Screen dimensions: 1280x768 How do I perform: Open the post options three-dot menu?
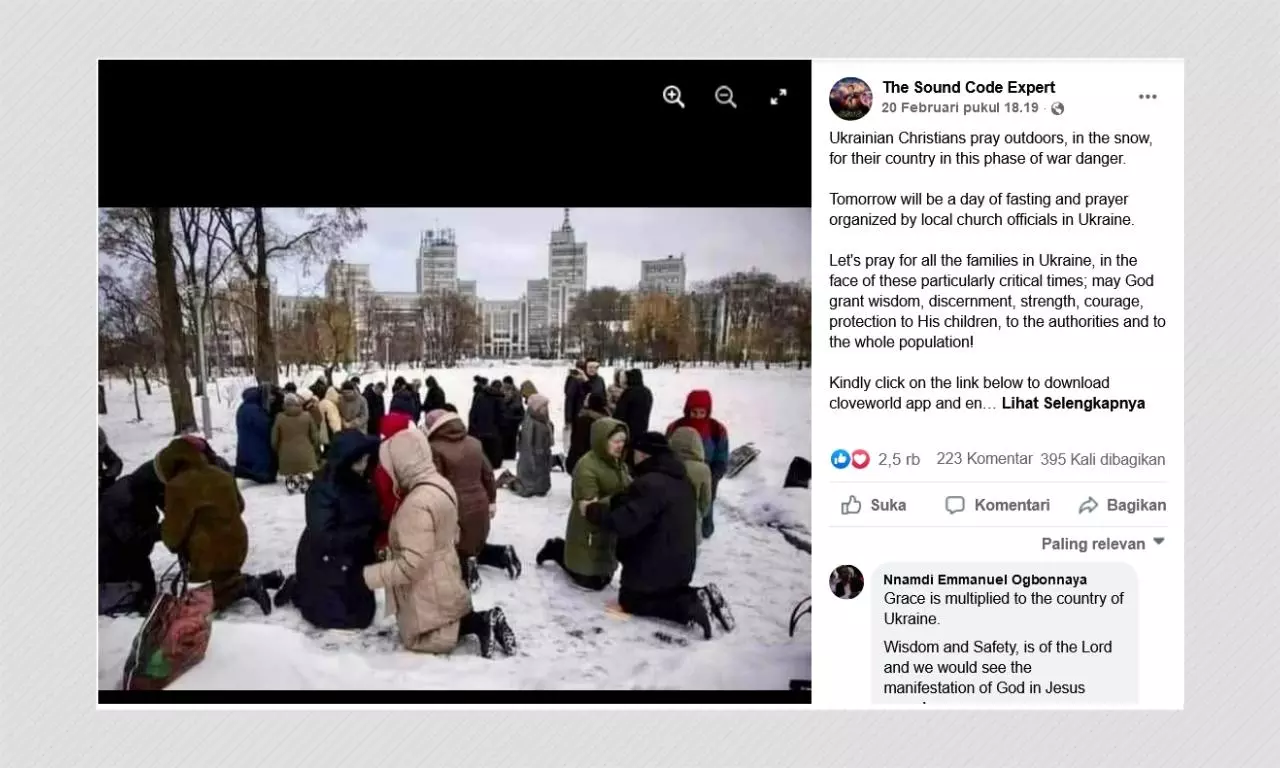[x=1147, y=97]
